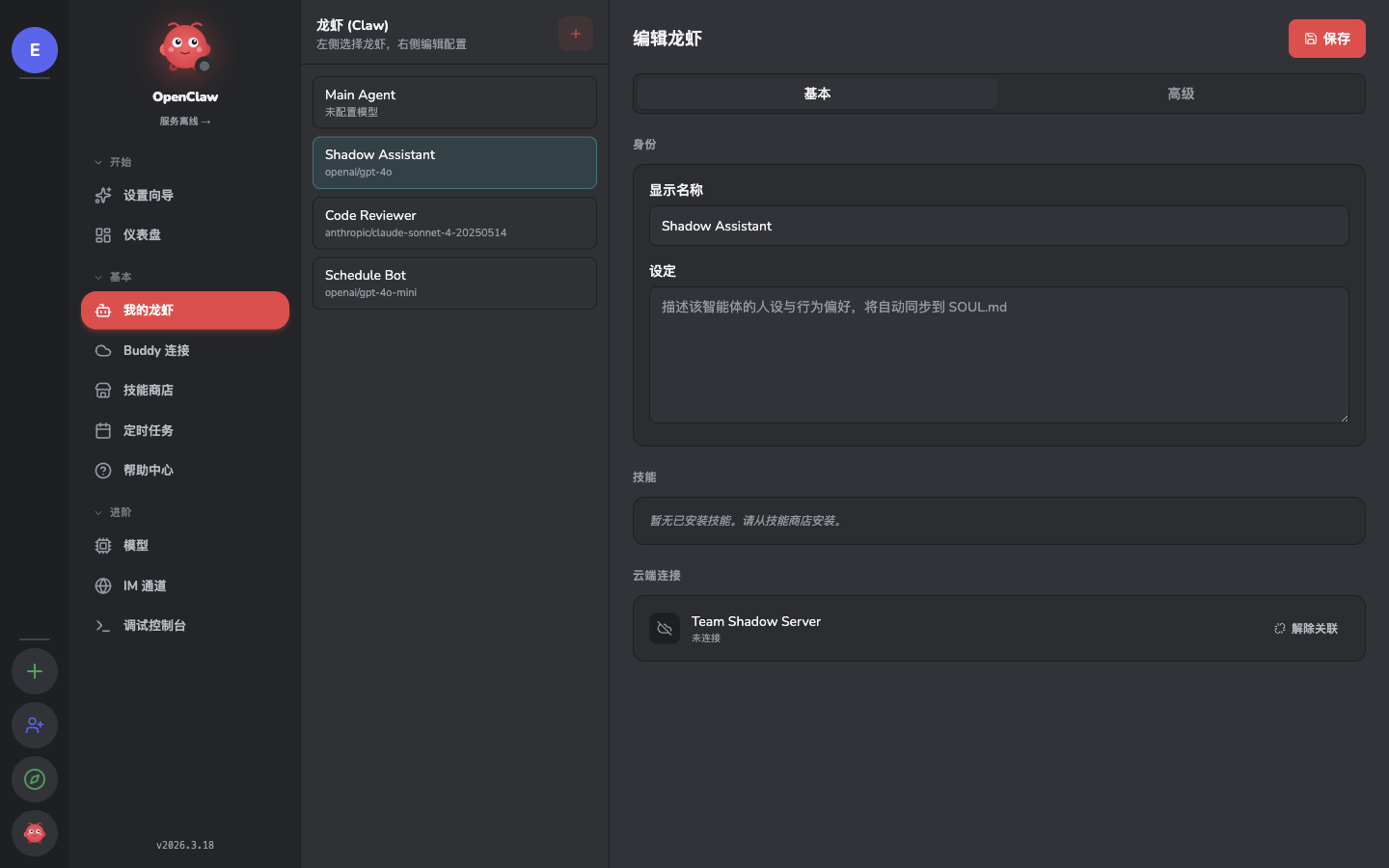
Task: Open the 调试控制台 debug console
Action: pos(152,625)
